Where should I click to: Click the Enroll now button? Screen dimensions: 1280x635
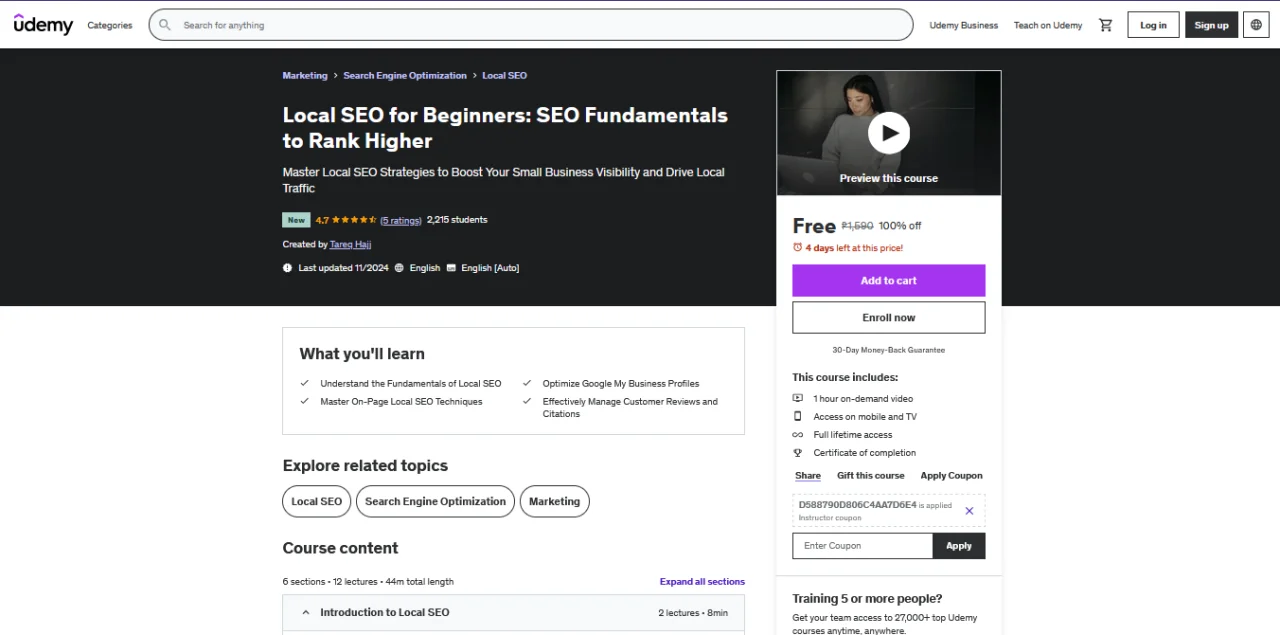tap(888, 317)
